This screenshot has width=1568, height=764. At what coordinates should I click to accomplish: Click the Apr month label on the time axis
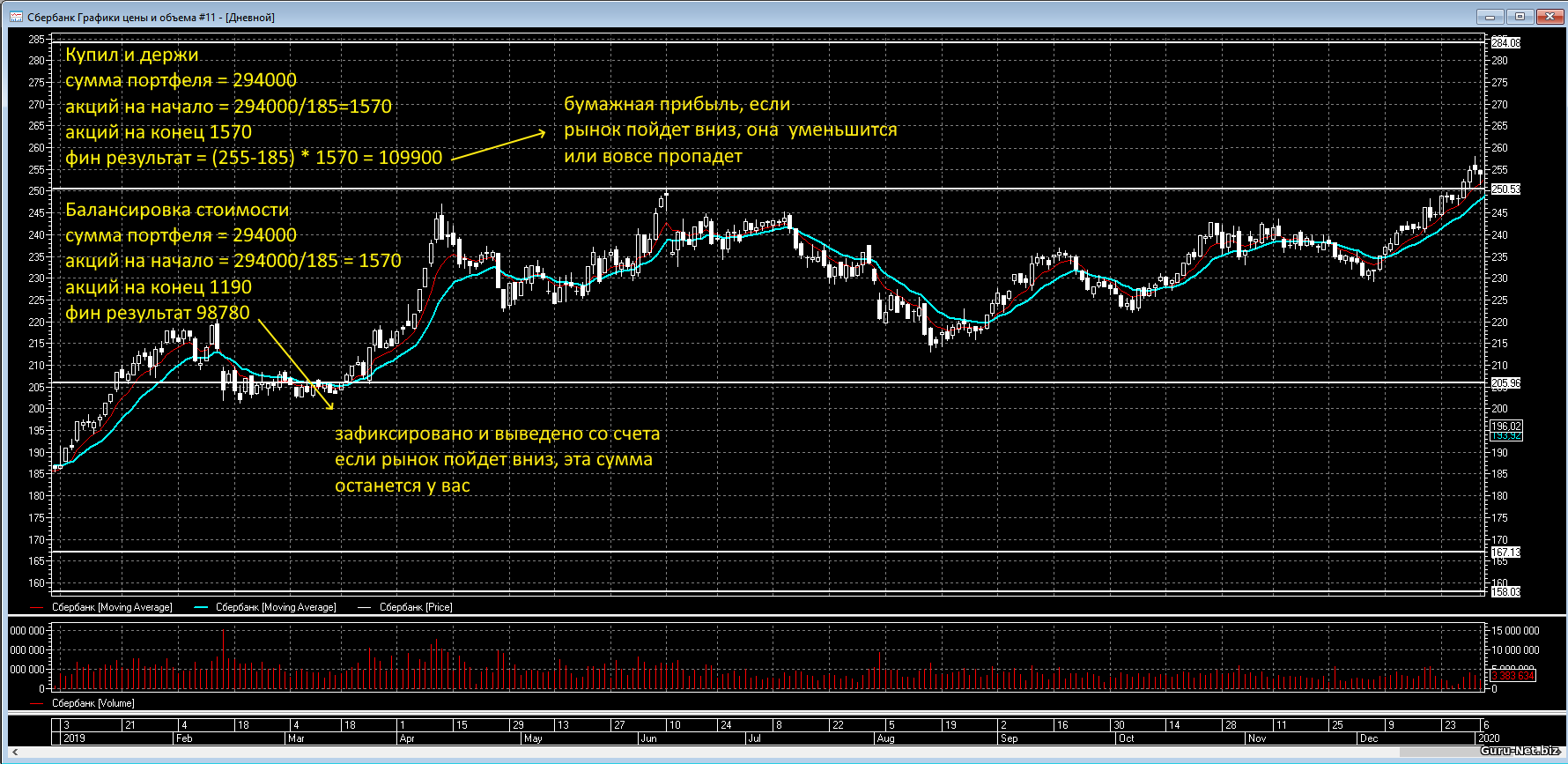[x=407, y=738]
